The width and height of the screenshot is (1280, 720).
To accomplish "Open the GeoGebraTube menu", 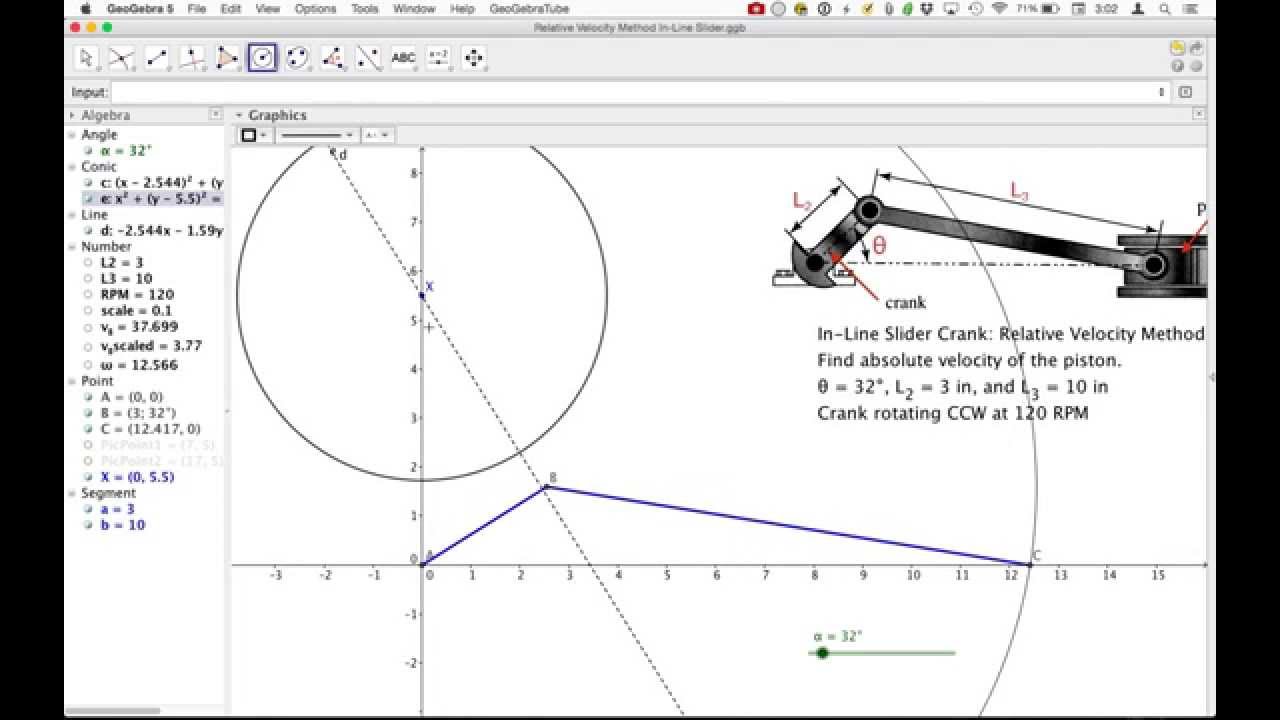I will tap(531, 9).
